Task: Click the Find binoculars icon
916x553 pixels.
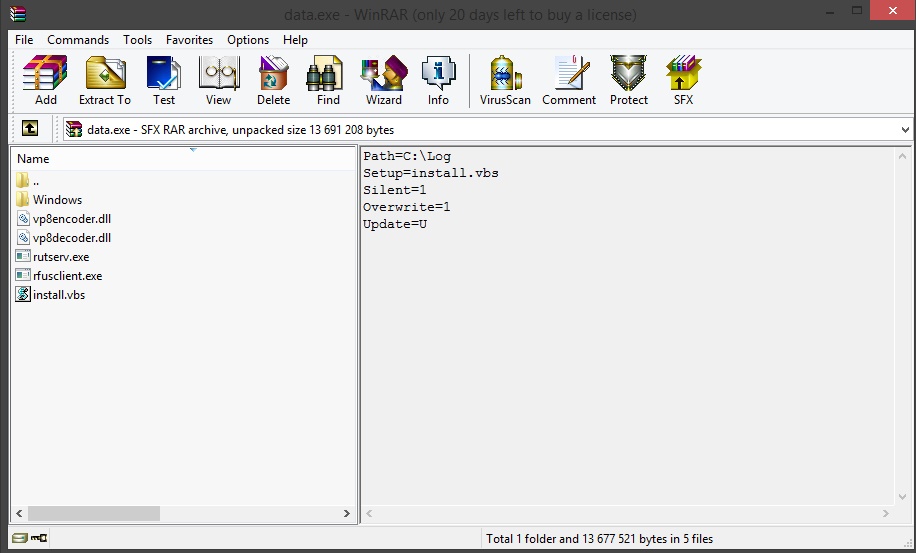Action: [328, 80]
